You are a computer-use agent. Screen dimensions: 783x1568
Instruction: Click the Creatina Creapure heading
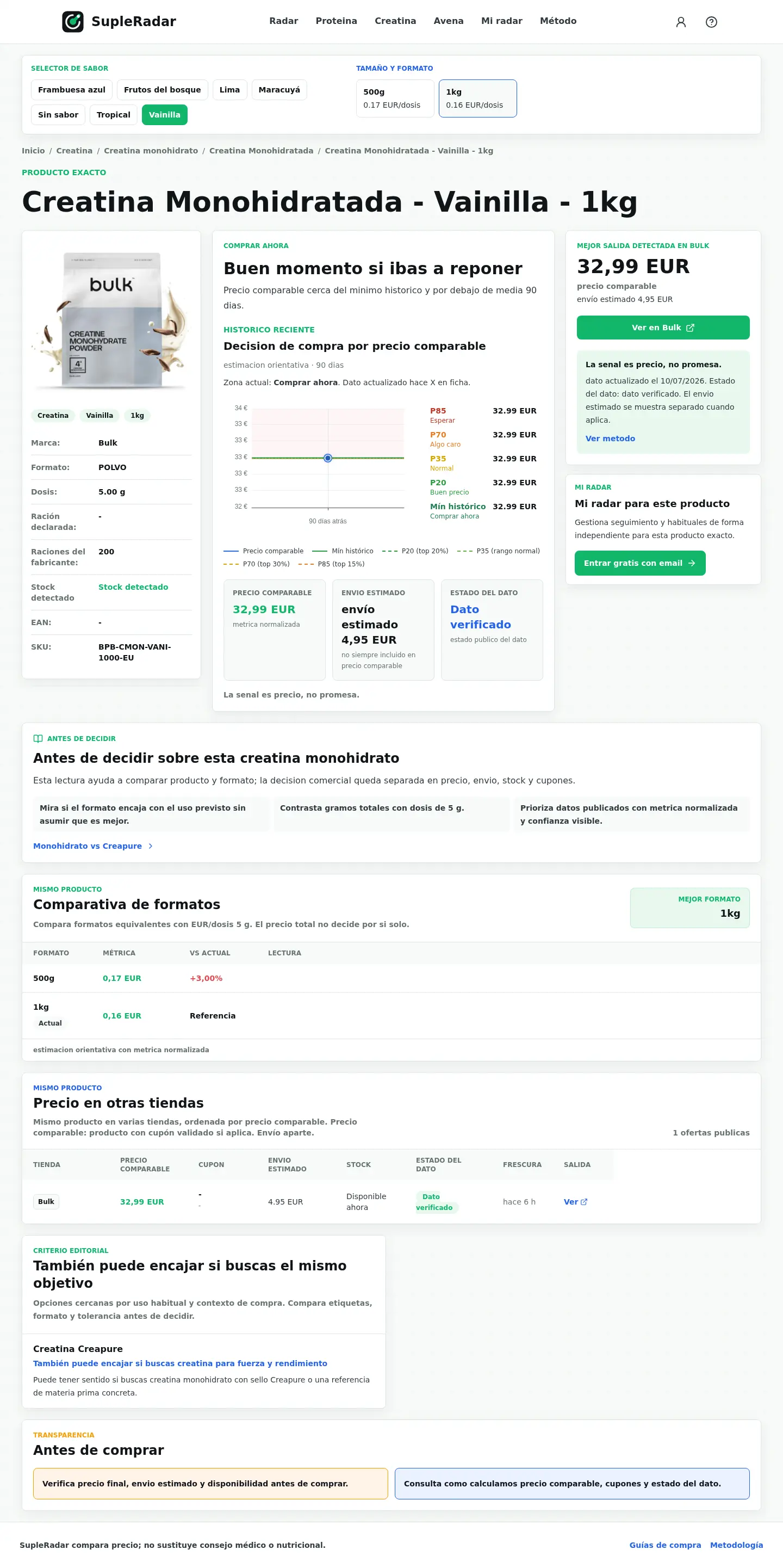(x=78, y=1349)
